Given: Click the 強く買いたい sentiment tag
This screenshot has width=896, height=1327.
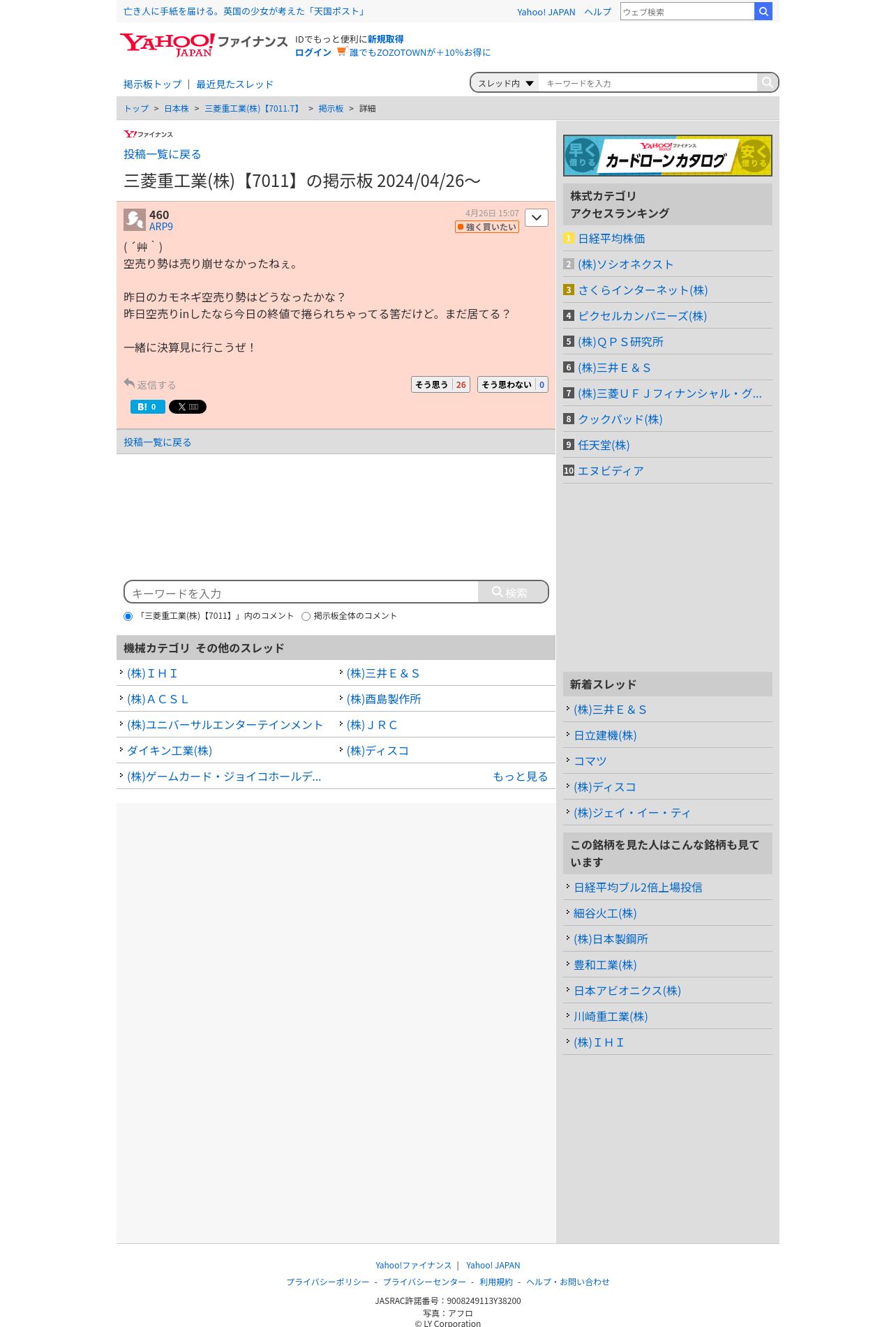Looking at the screenshot, I should point(487,227).
